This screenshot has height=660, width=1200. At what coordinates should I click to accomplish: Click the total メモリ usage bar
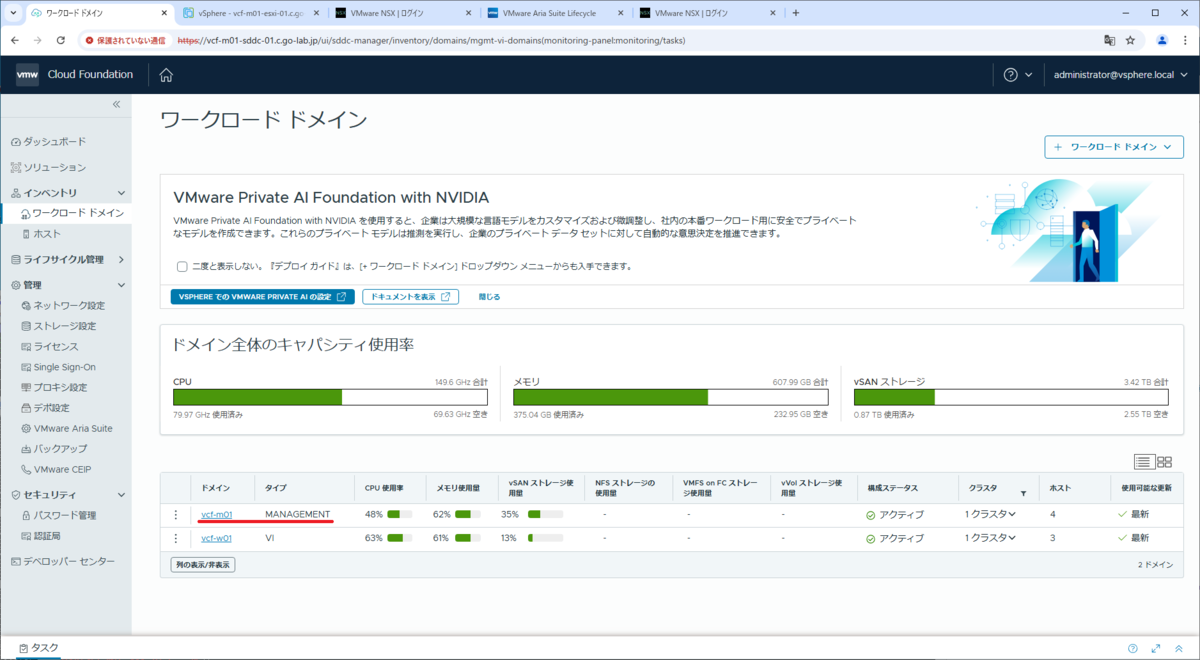671,397
